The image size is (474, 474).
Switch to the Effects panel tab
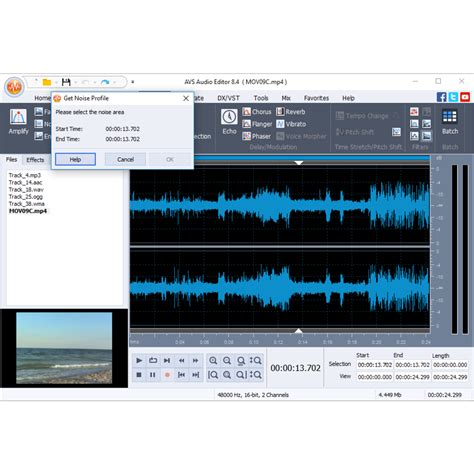[x=35, y=160]
